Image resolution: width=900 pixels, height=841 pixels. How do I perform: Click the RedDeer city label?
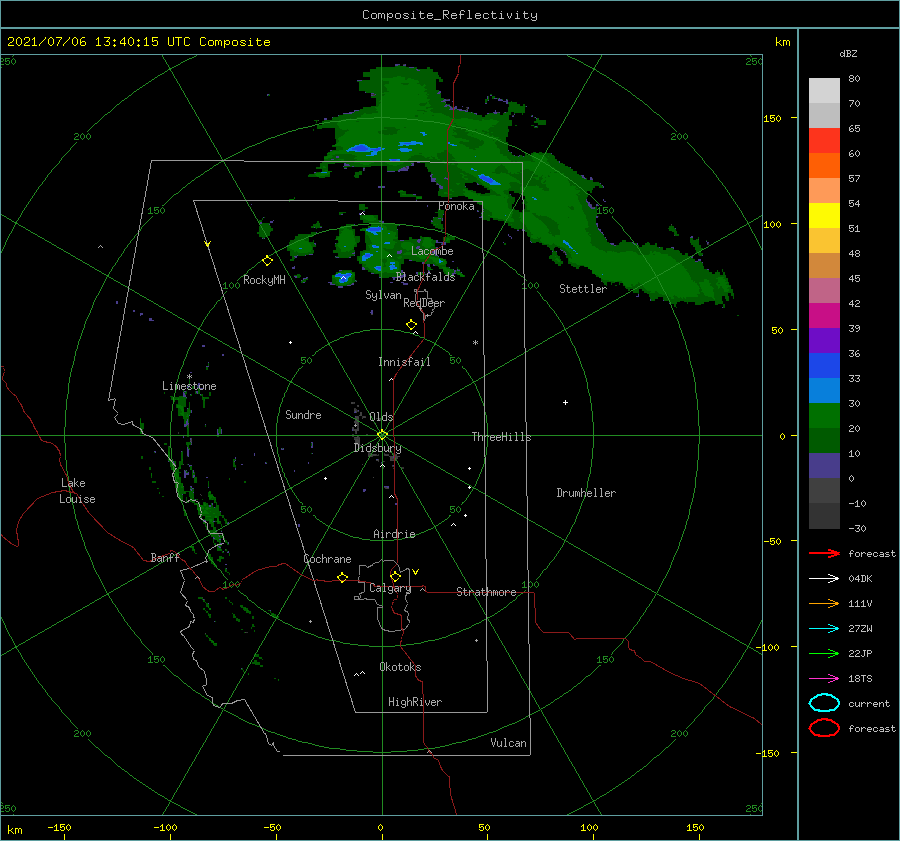click(x=424, y=303)
